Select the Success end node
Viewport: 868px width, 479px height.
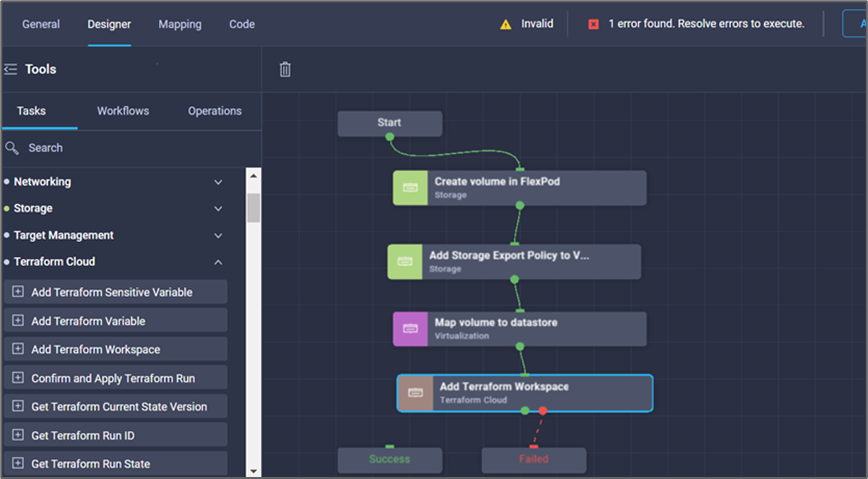(390, 460)
